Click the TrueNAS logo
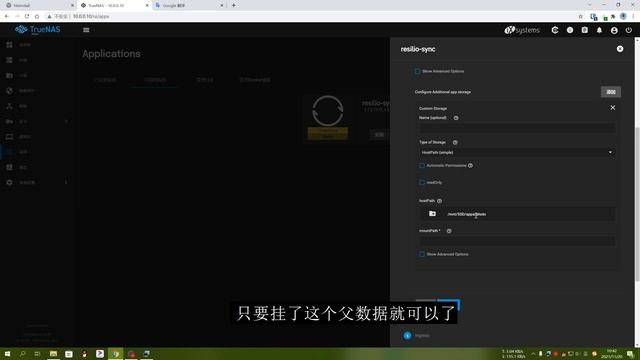The height and width of the screenshot is (360, 640). [38, 29]
